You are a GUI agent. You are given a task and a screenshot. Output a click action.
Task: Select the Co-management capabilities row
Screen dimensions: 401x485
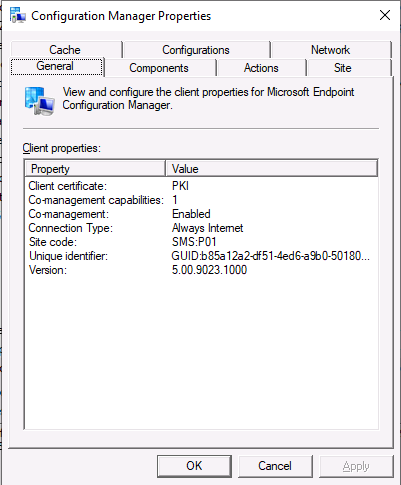[x=201, y=200]
